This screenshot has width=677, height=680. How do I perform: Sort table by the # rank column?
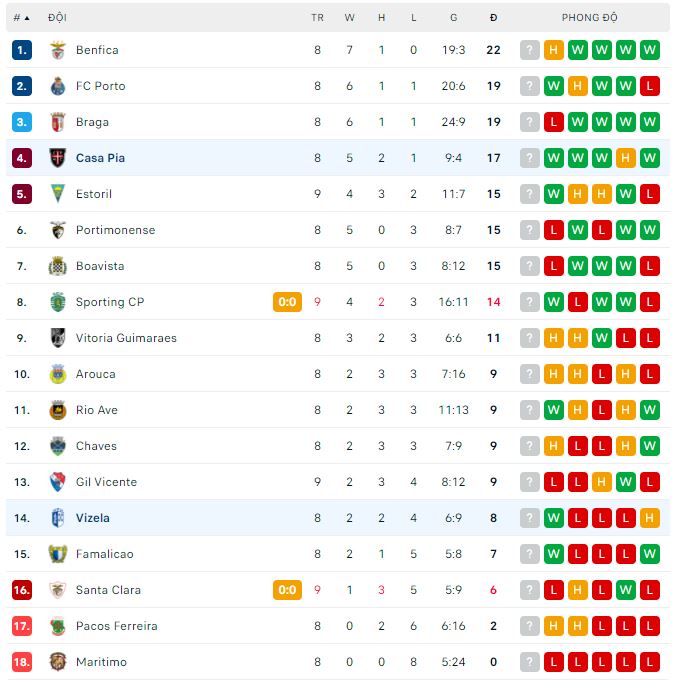(x=21, y=17)
